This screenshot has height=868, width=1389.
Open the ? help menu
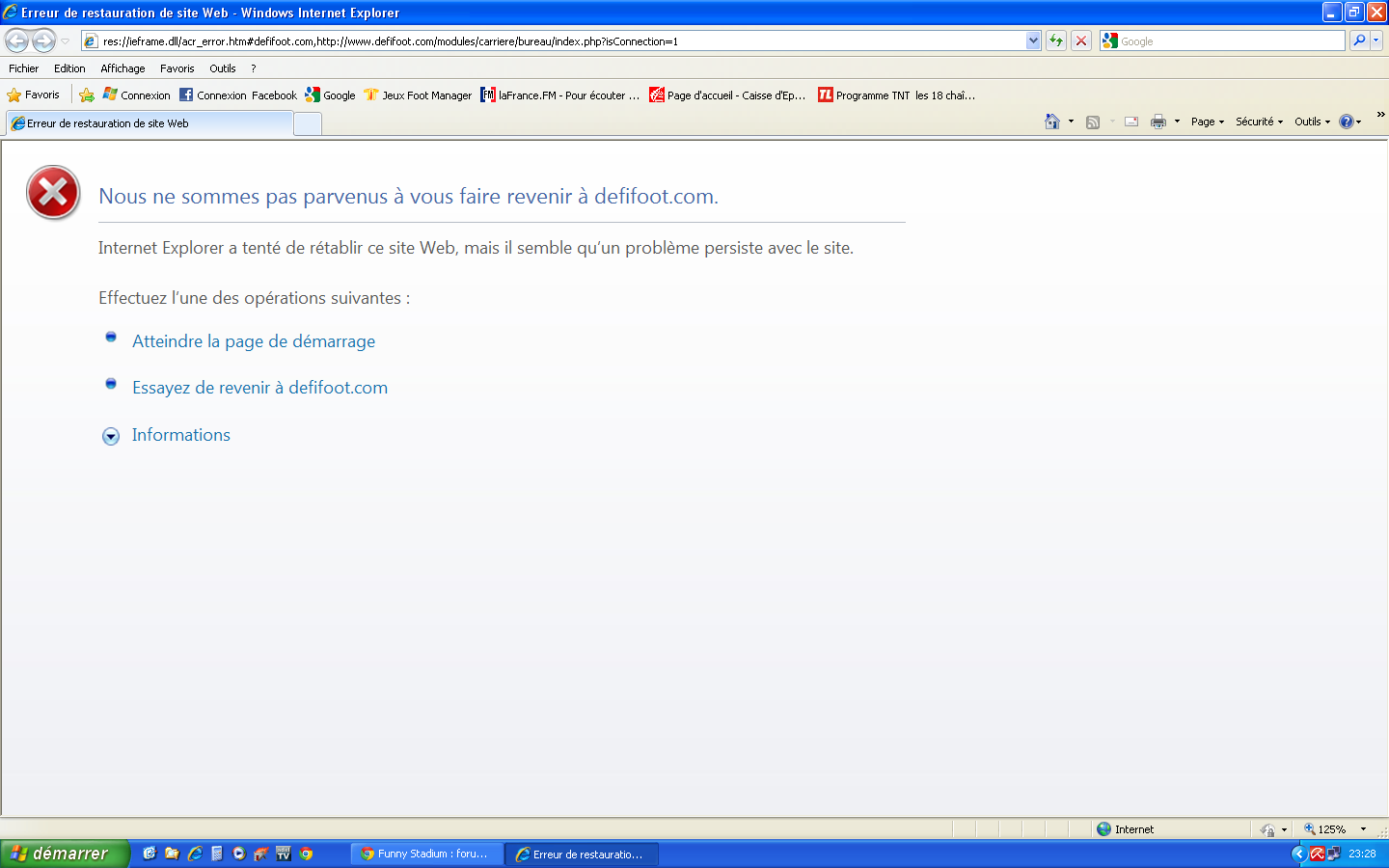254,68
